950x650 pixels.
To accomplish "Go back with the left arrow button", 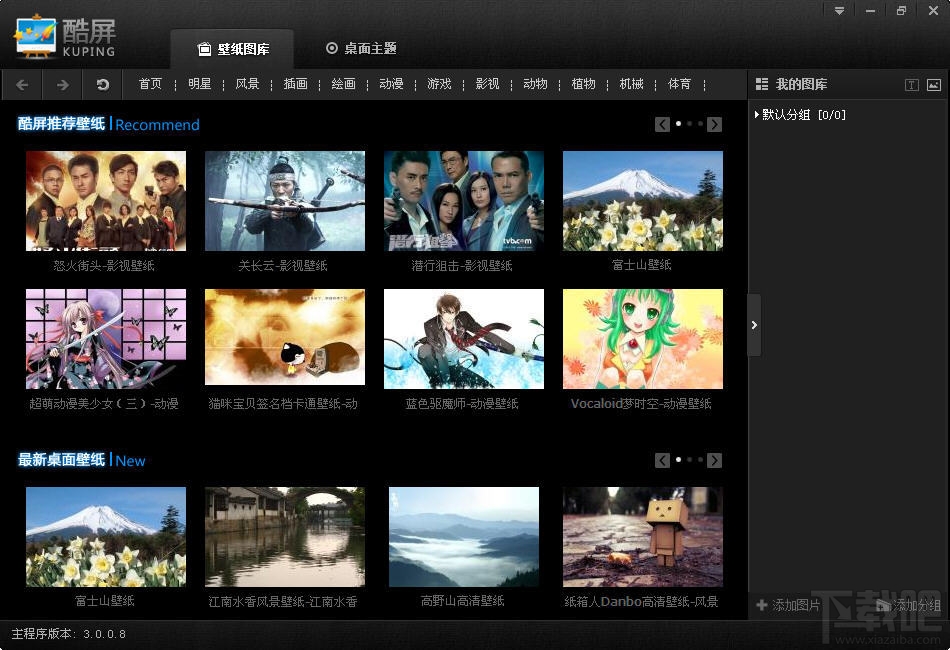I will 22,85.
